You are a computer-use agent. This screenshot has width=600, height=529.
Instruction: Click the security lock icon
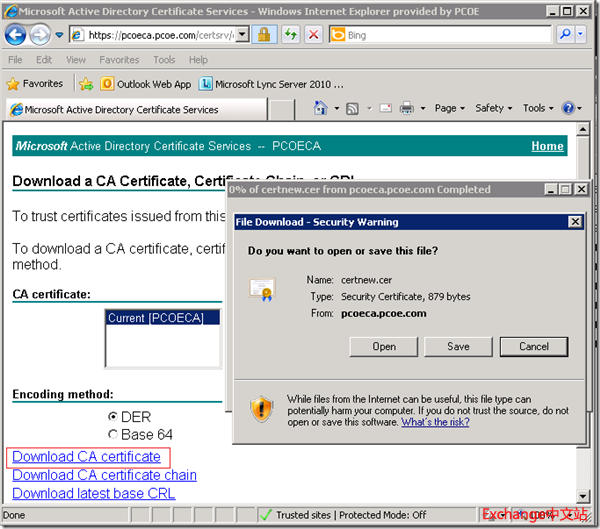(x=264, y=35)
